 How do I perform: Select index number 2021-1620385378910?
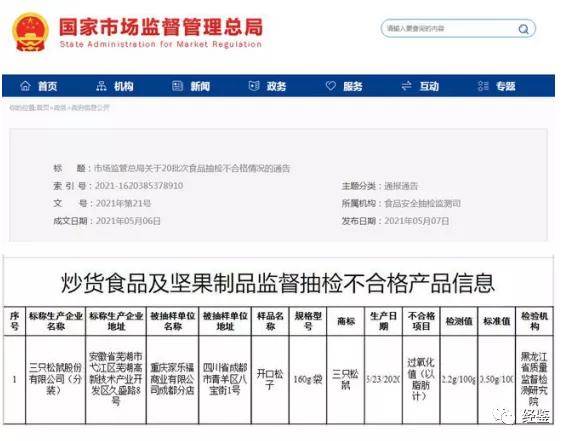click(139, 186)
